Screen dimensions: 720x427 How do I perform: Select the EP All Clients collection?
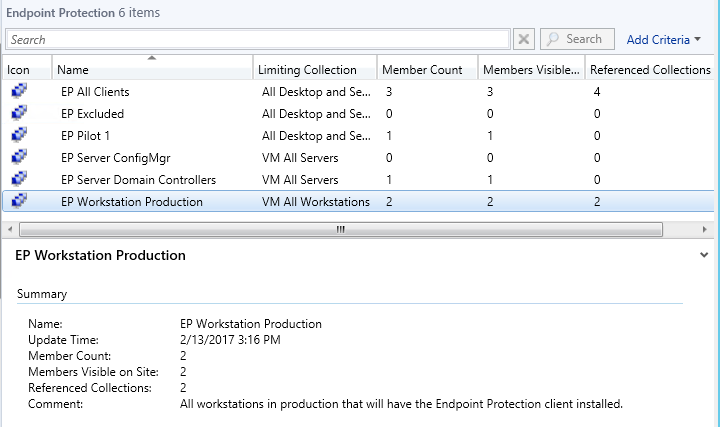point(95,92)
